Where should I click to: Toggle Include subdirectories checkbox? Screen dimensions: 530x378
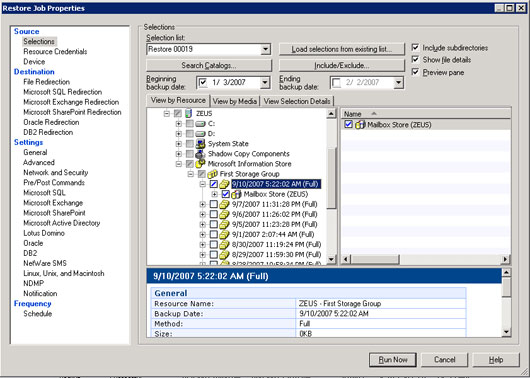[x=415, y=48]
